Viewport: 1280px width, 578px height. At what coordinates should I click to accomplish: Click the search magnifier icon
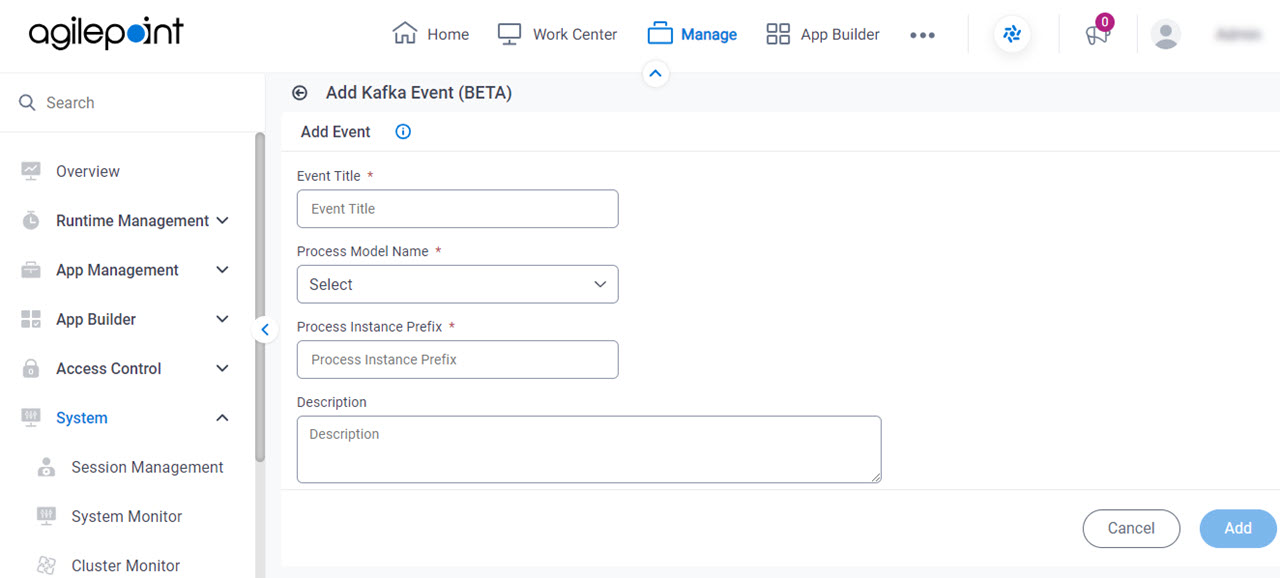tap(27, 103)
